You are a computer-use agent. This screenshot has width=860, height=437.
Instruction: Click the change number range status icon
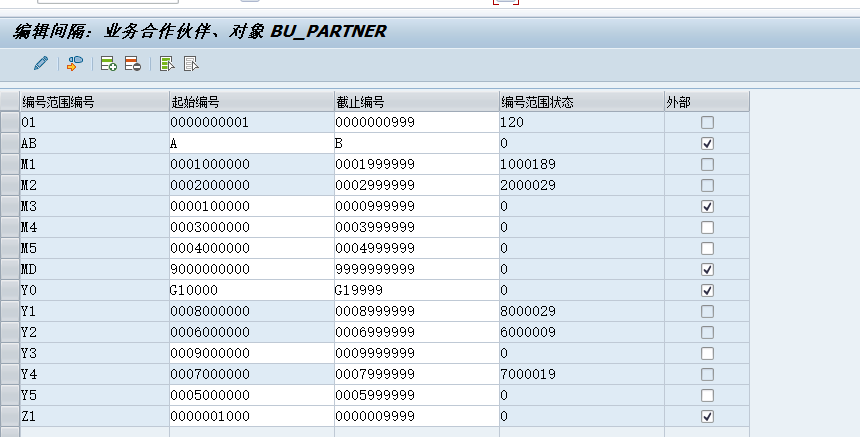click(x=75, y=64)
